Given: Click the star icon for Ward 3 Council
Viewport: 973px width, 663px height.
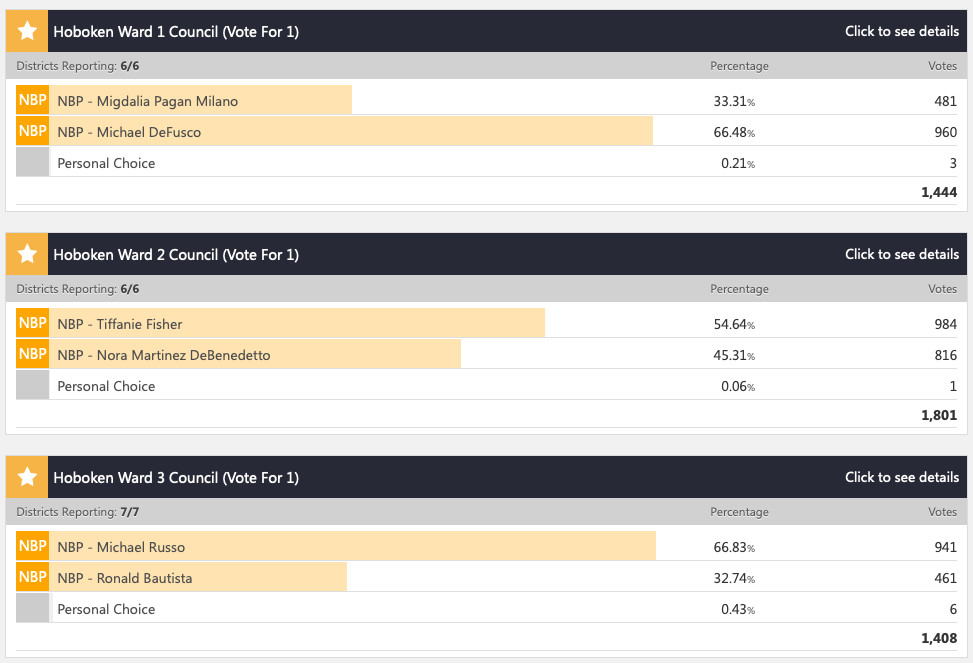Looking at the screenshot, I should click(27, 477).
